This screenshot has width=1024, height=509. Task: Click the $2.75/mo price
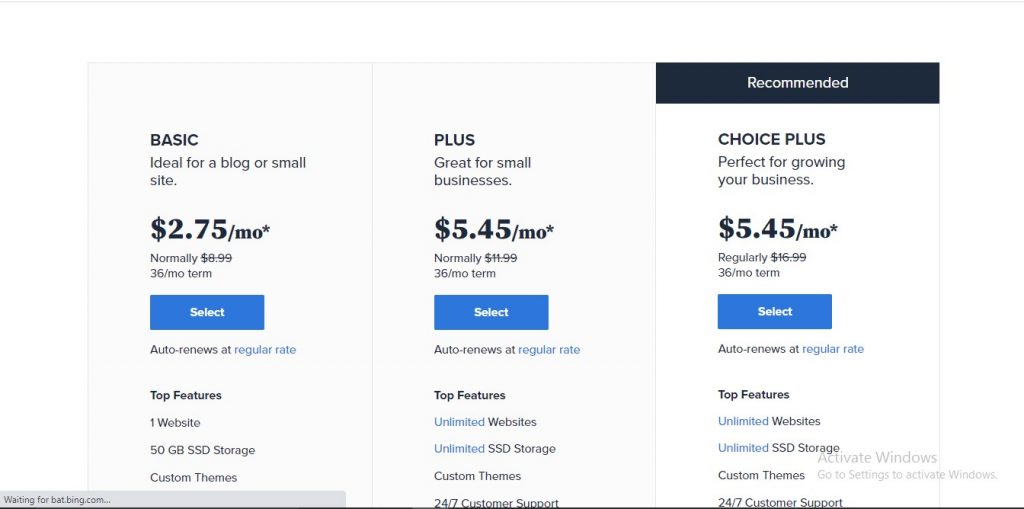click(x=210, y=230)
